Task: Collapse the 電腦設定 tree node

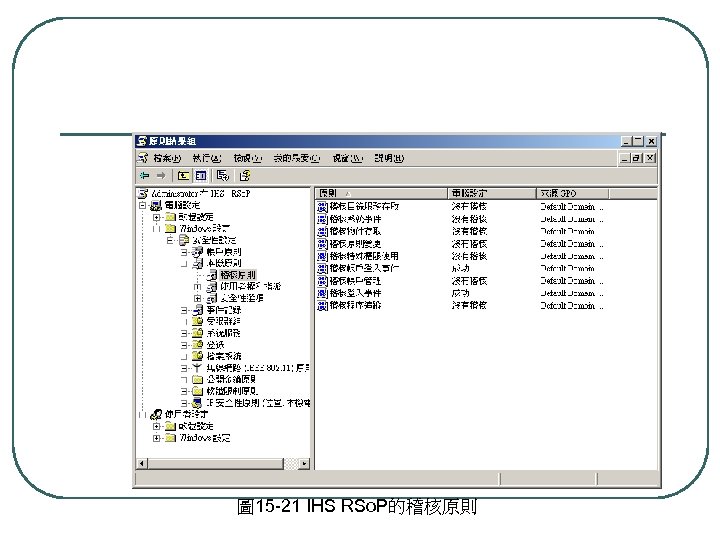Action: click(x=143, y=205)
